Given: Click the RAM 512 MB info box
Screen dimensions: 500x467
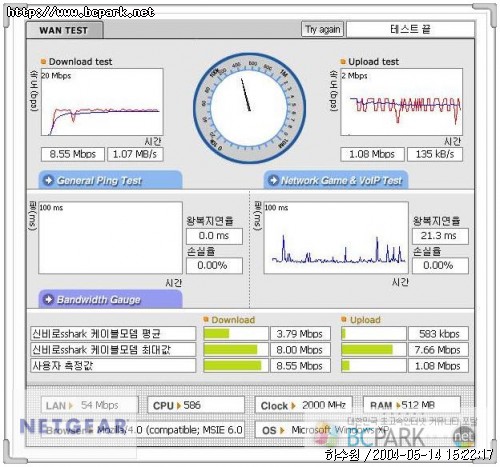Looking at the screenshot, I should coord(411,405).
